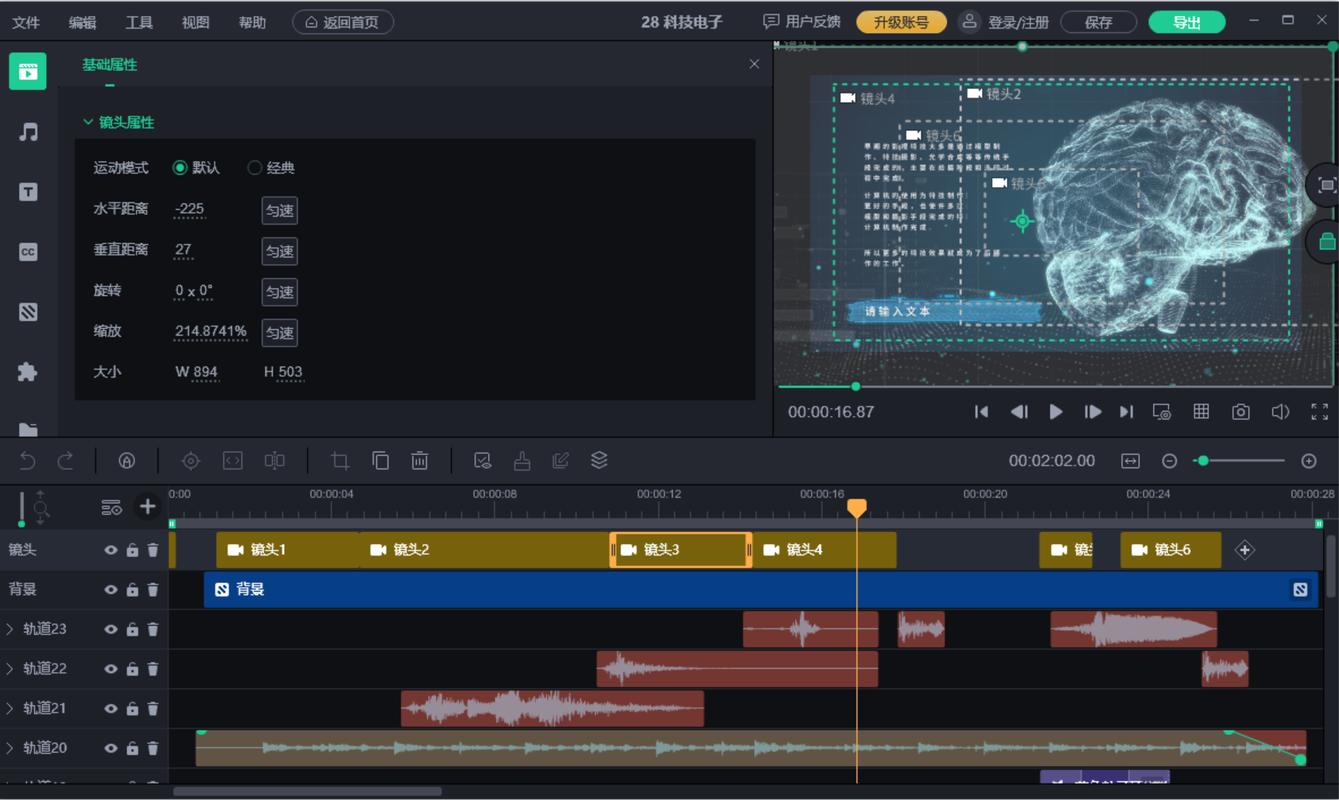1339x800 pixels.
Task: Expand 轨道21 track
Action: click(10, 708)
